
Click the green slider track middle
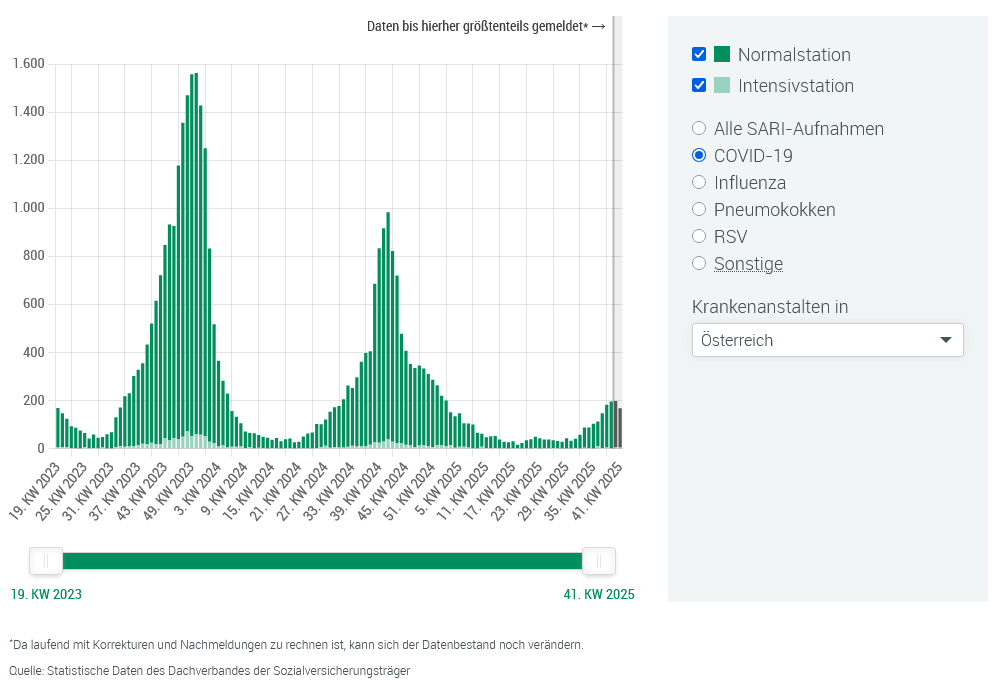[x=322, y=561]
